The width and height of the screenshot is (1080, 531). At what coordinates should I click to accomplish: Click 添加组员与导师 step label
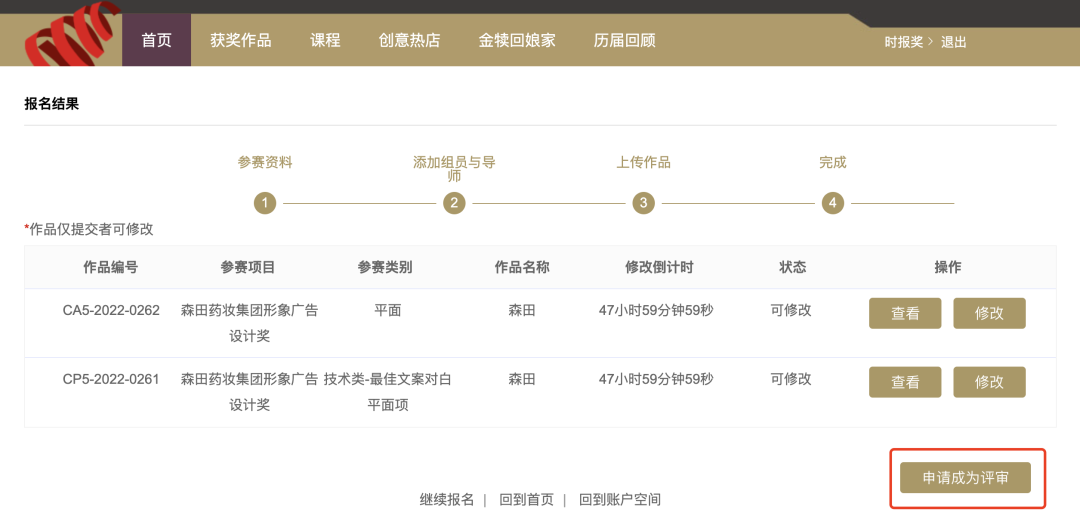click(x=454, y=169)
